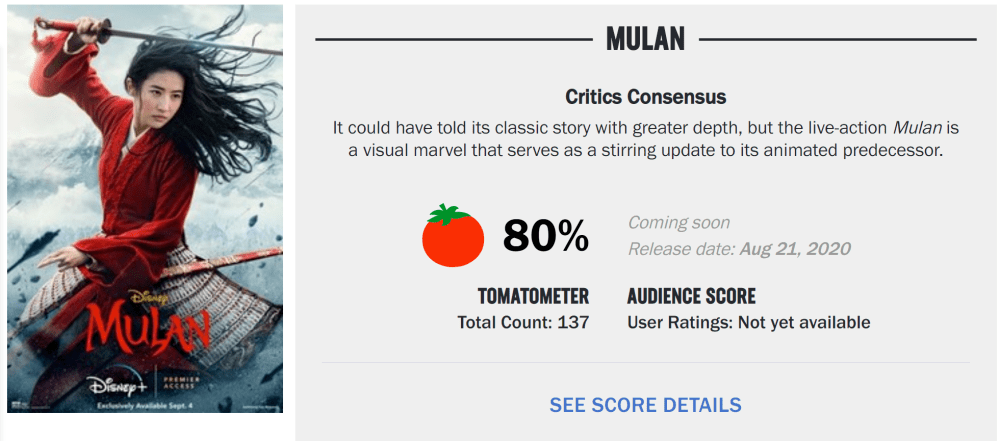The height and width of the screenshot is (441, 1000).
Task: Select the TOMATOMETER label
Action: (x=533, y=297)
